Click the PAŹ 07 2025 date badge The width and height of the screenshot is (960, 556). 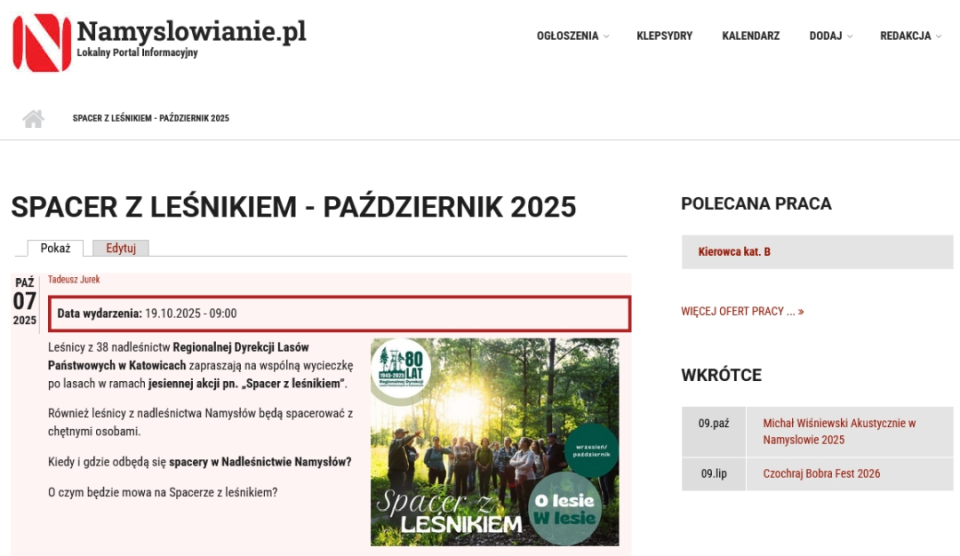coord(25,301)
